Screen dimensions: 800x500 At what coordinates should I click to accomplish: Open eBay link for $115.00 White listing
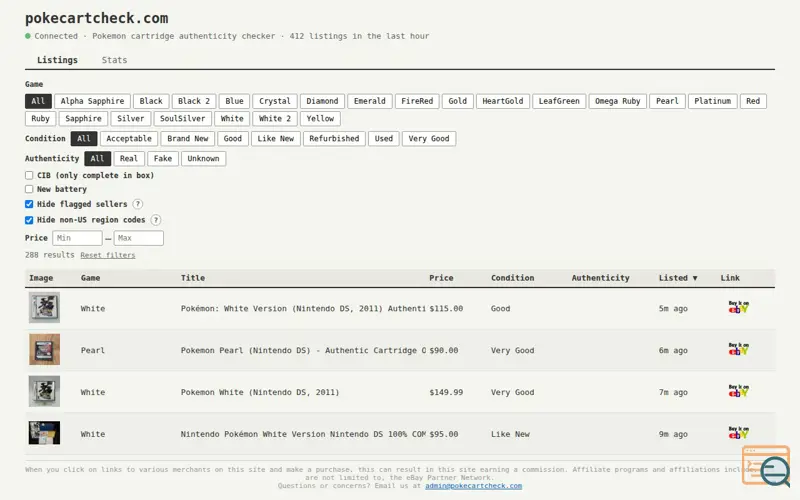[738, 307]
